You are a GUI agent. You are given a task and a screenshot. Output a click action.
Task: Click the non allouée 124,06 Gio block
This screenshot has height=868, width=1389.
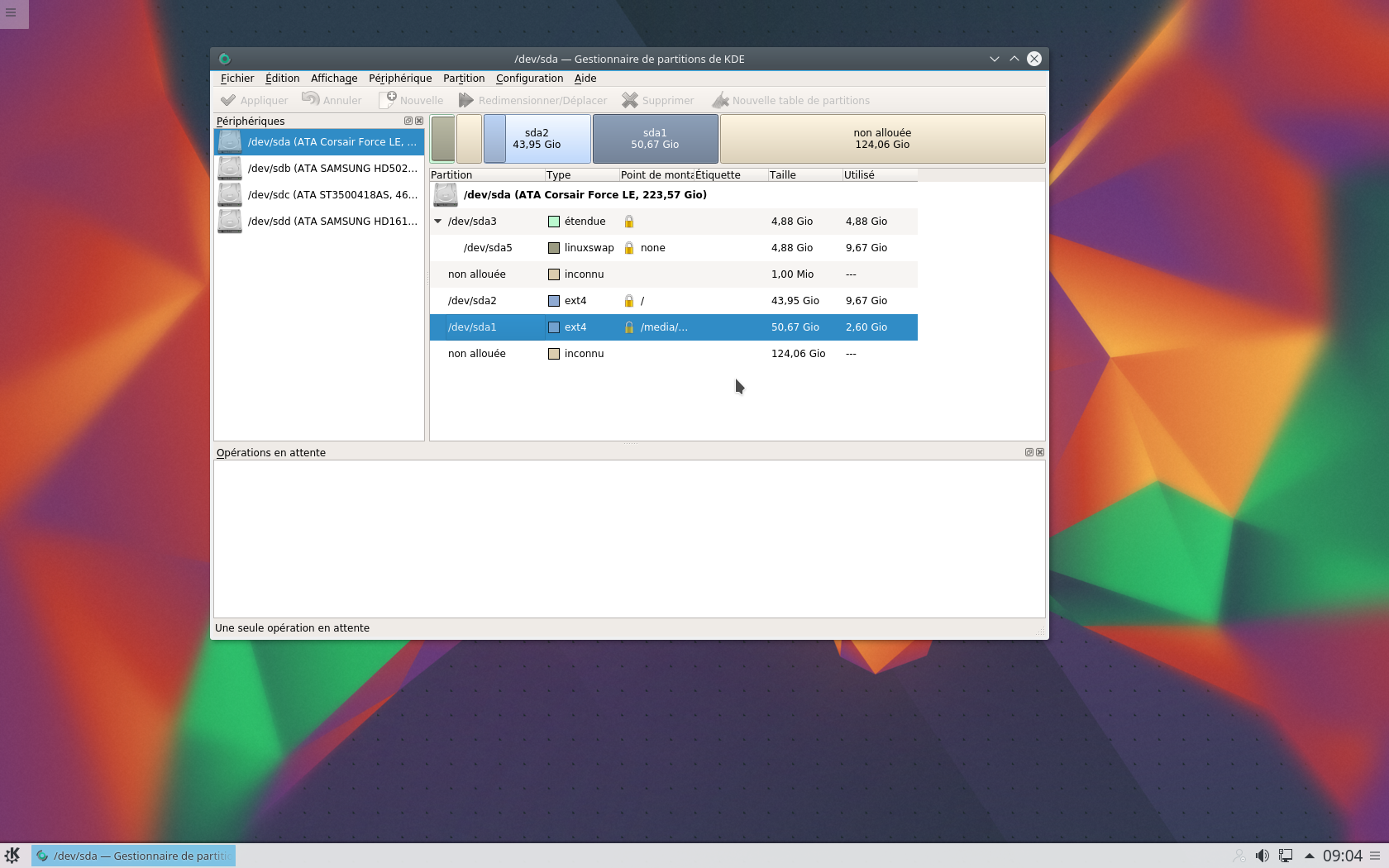coord(882,139)
